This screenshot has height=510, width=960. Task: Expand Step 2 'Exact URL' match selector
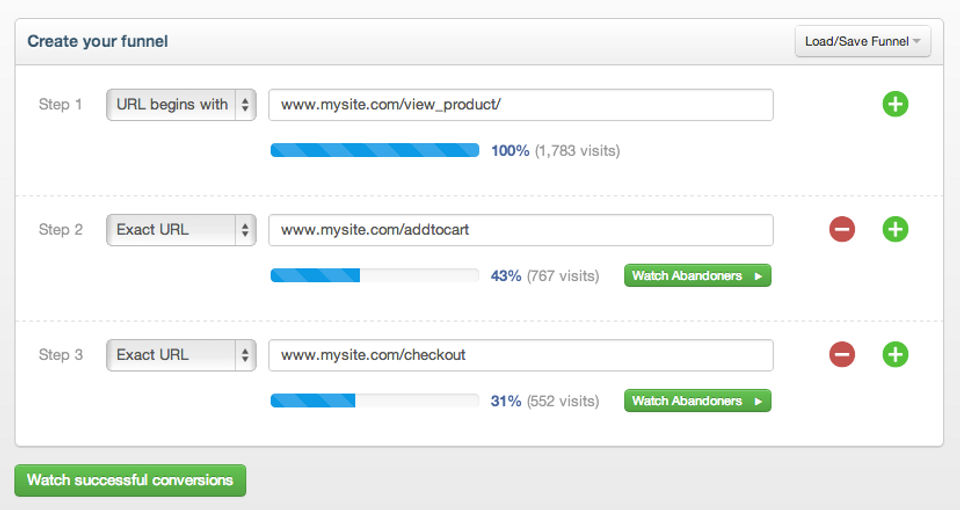tap(181, 230)
